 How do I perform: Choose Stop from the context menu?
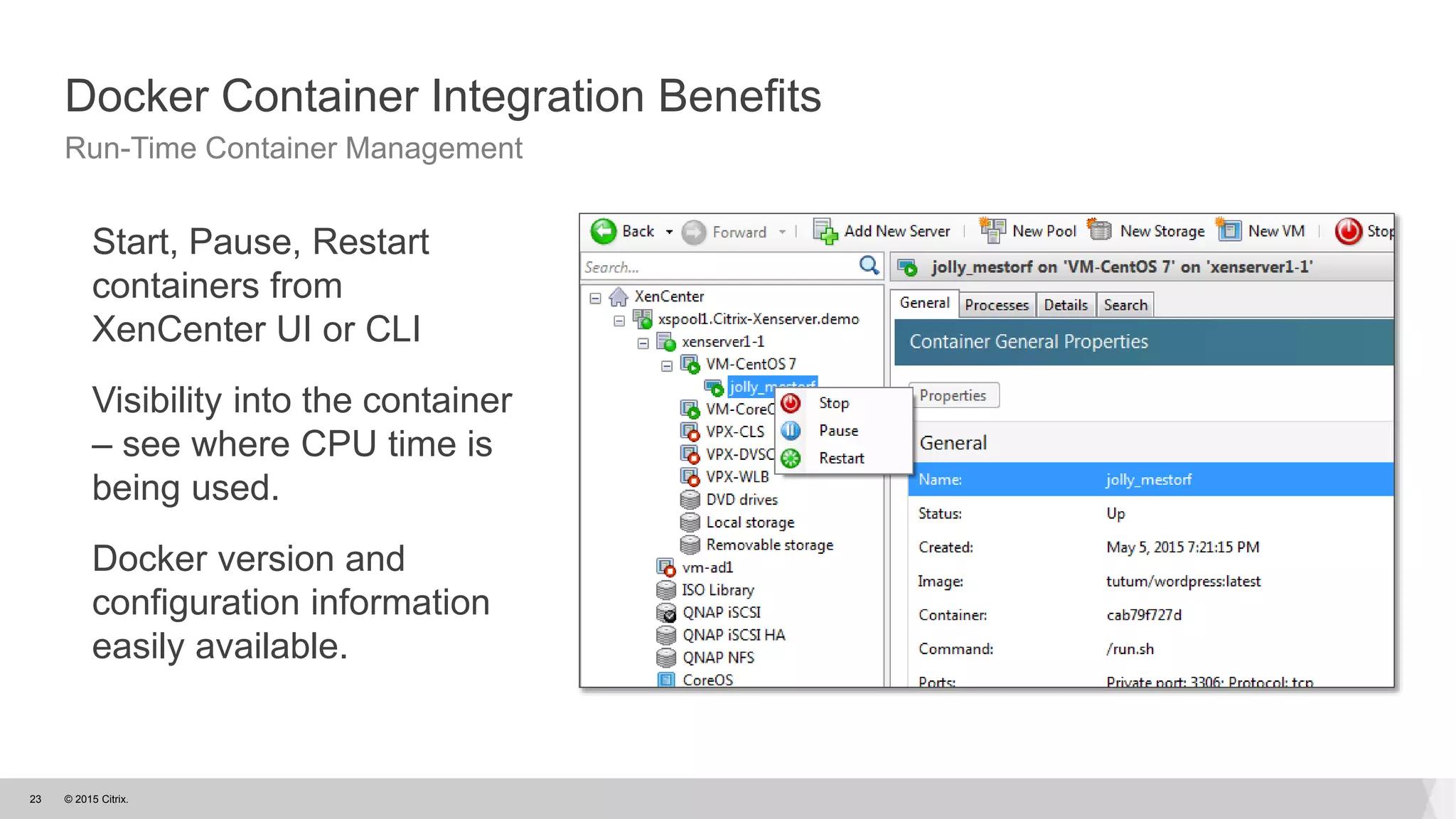(x=843, y=403)
